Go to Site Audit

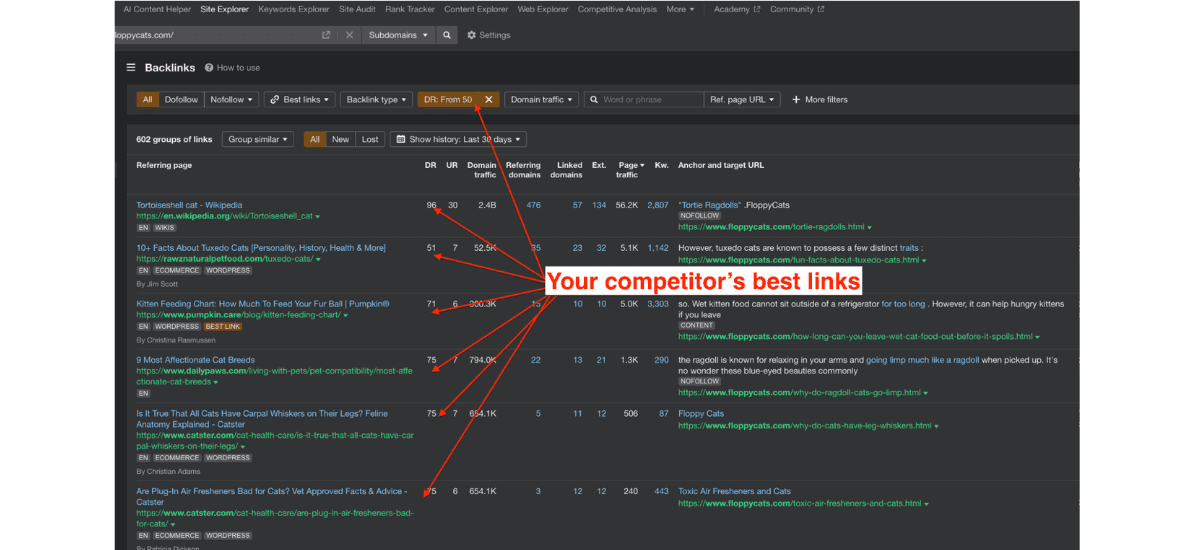pos(356,9)
